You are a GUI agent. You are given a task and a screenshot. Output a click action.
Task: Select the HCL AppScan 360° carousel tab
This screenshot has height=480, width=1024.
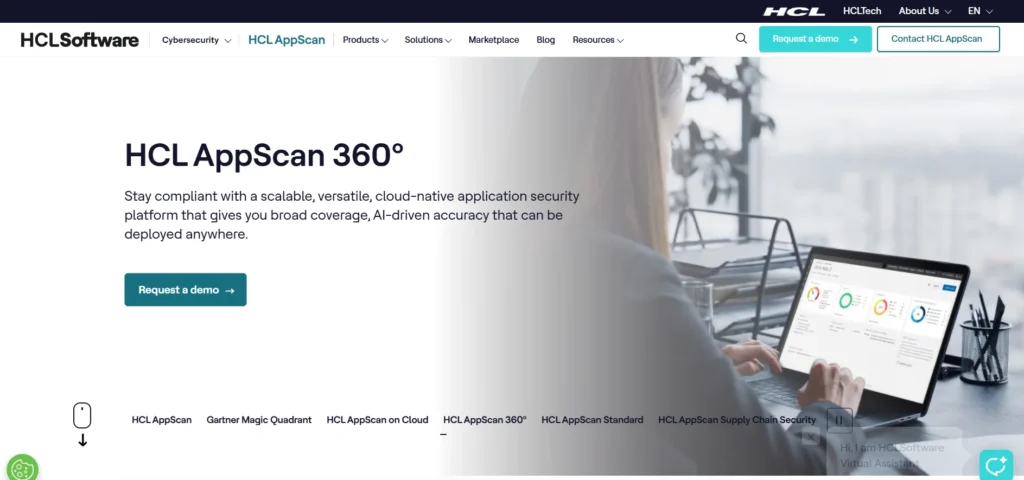485,420
